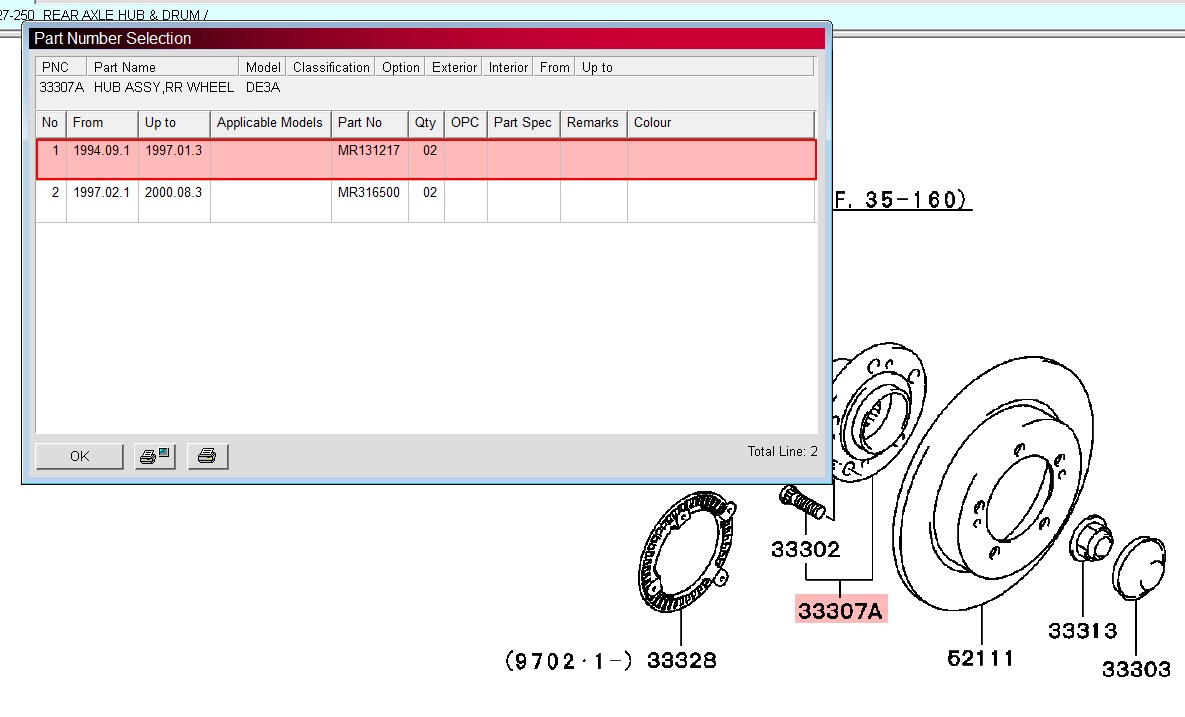
Task: Click highlighted 33307A callout in diagram
Action: click(x=840, y=610)
